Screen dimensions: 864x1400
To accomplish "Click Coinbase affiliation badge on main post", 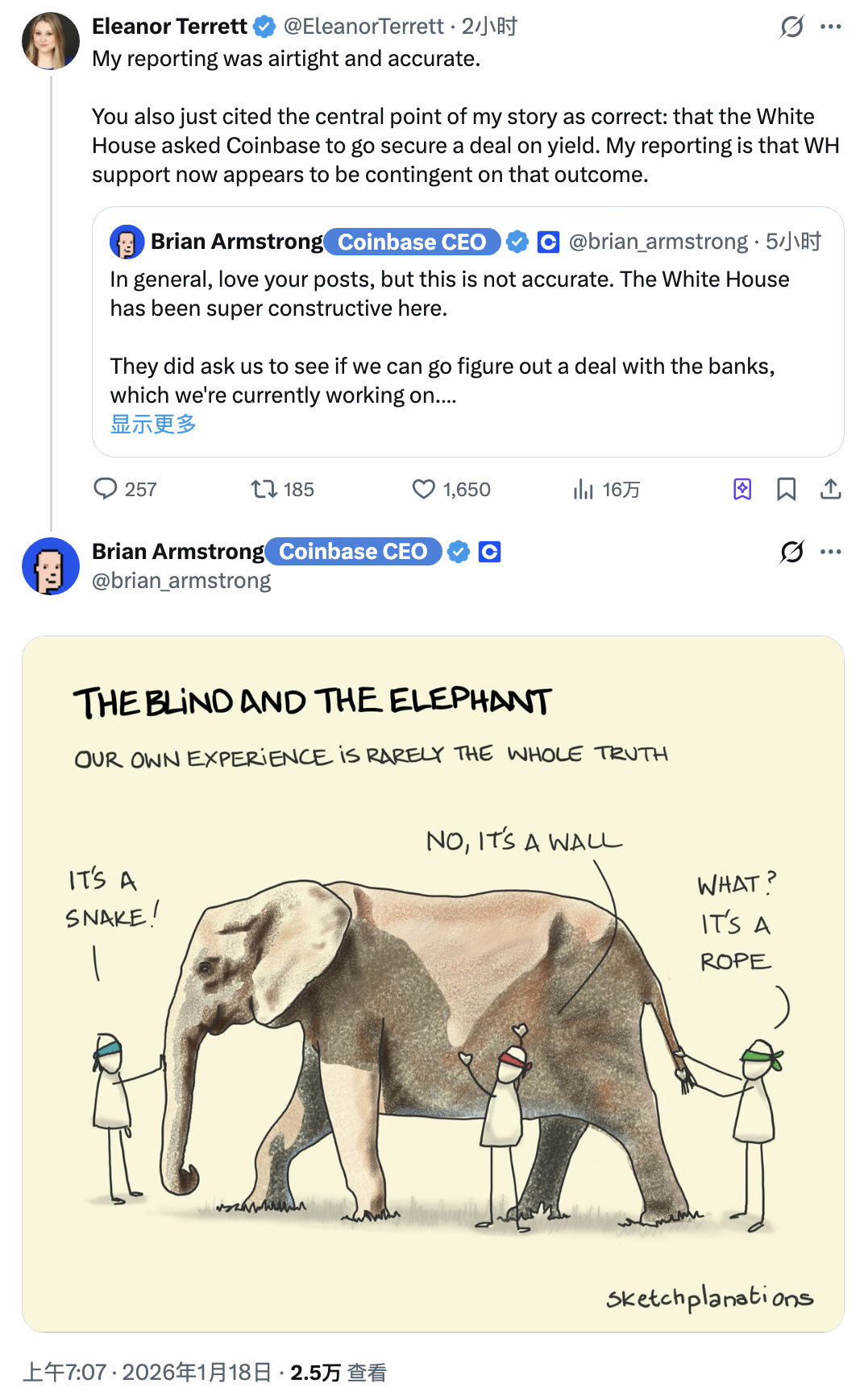I will [x=490, y=552].
